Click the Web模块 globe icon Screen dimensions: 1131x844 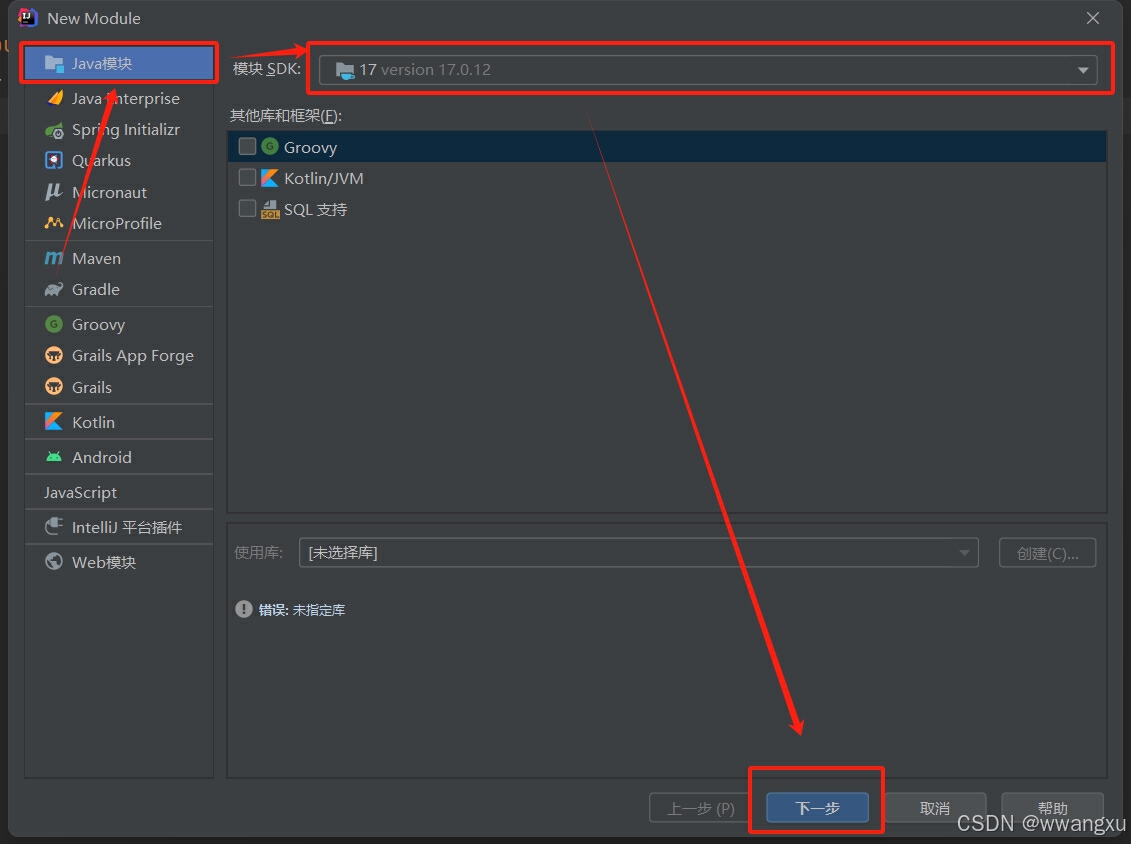point(54,561)
